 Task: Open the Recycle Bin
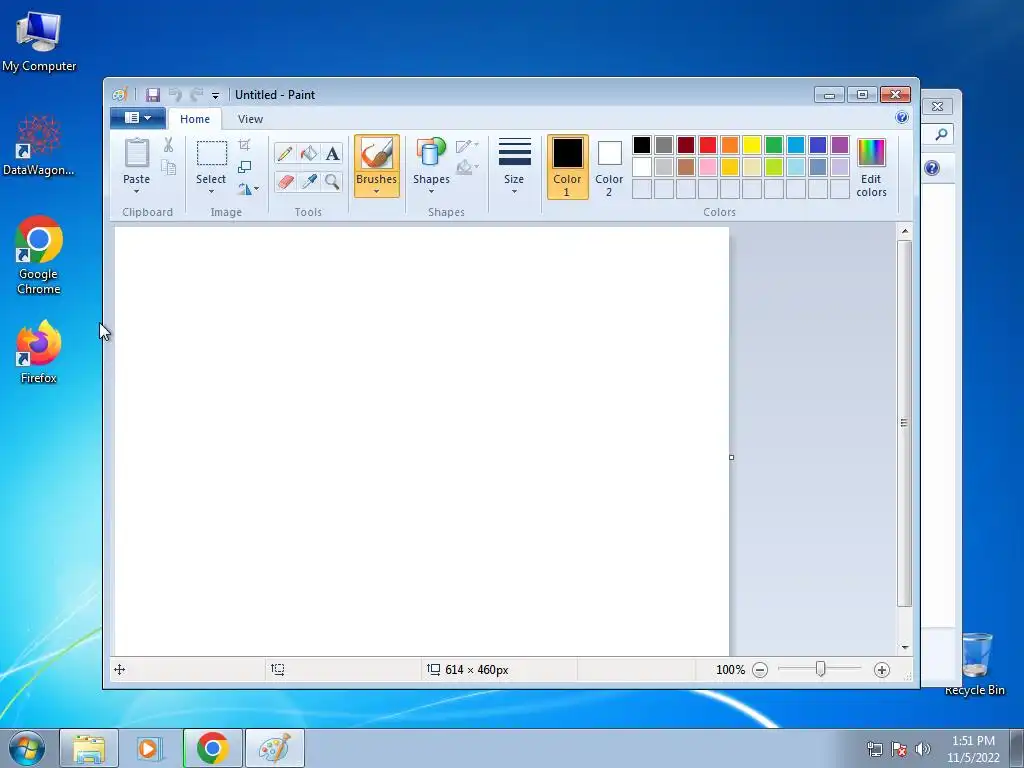tap(975, 663)
